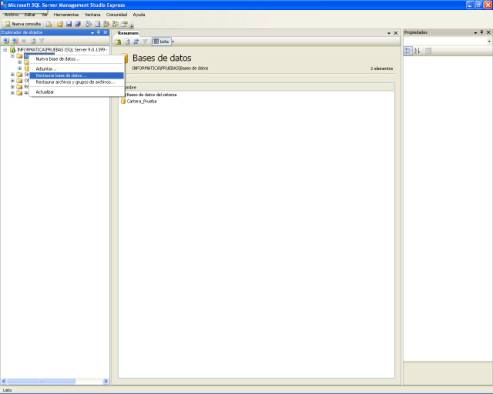Click the Nueva consulta toolbar button

pyautogui.click(x=23, y=24)
